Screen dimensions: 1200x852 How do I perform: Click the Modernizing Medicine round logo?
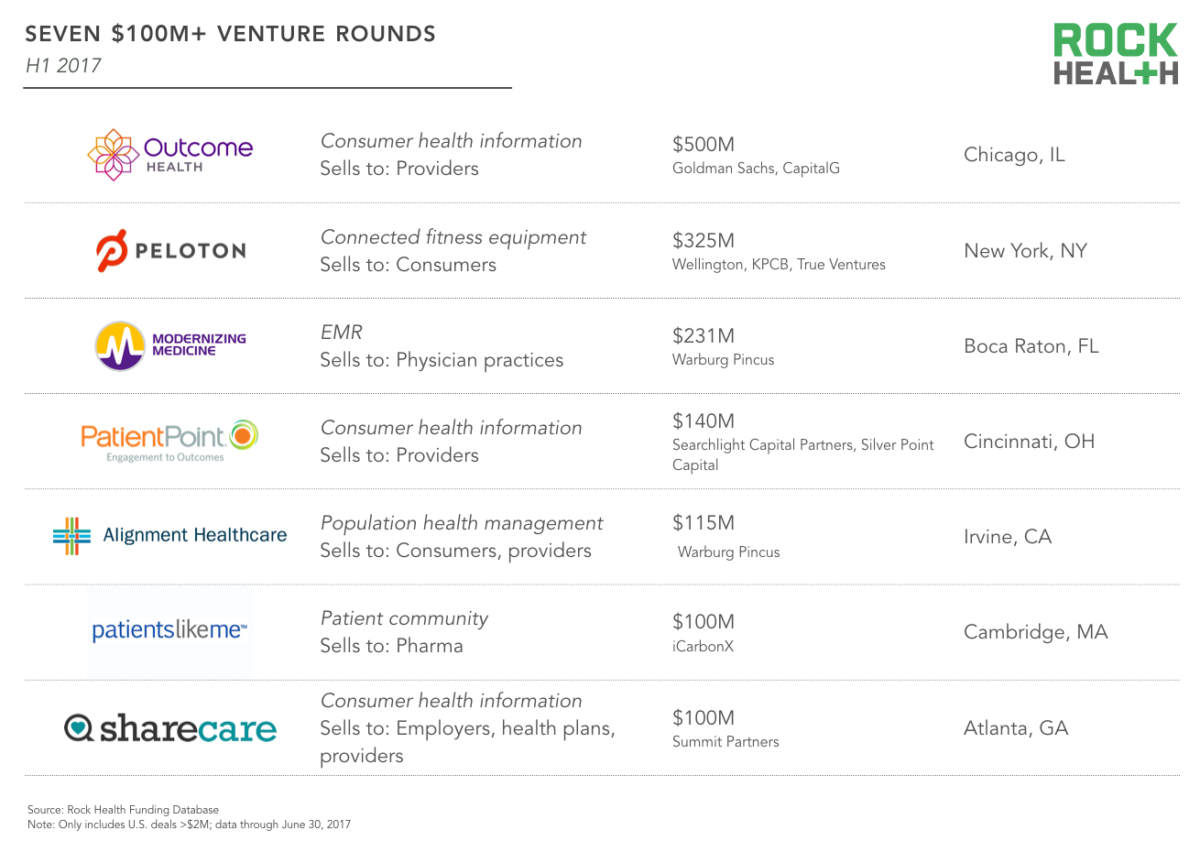pos(121,346)
